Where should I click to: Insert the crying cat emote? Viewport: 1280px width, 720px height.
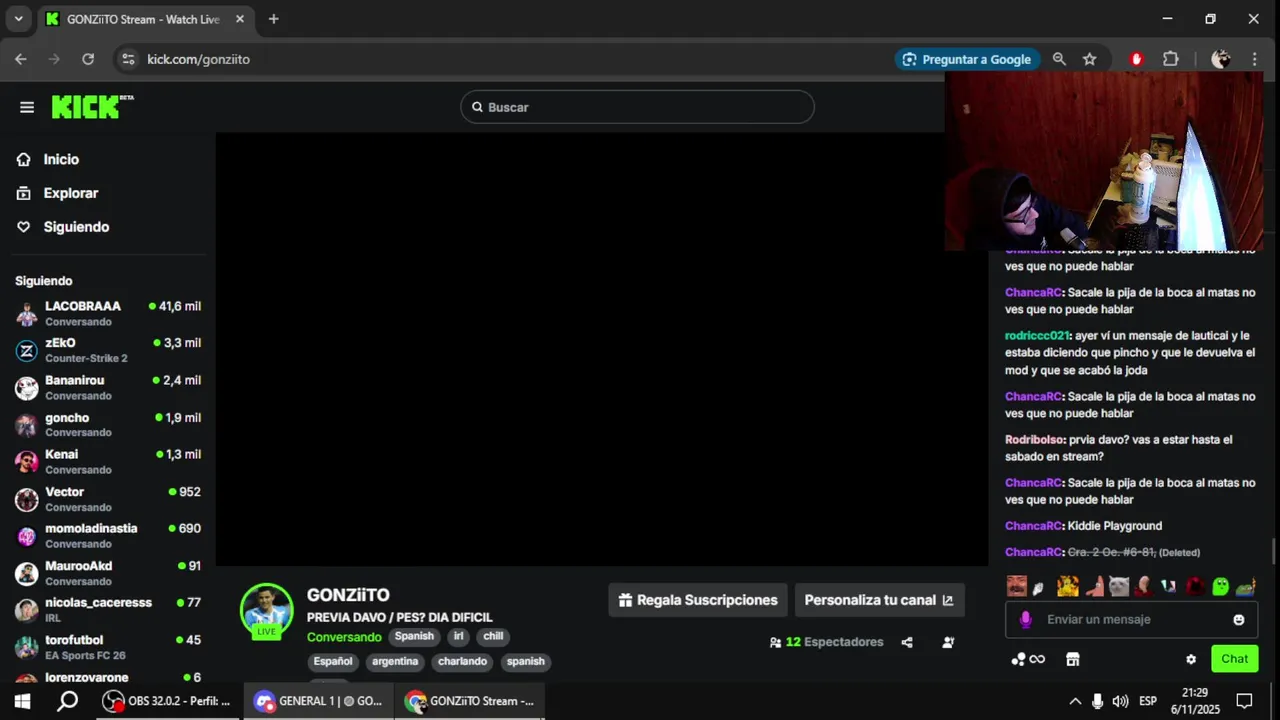(x=1119, y=586)
